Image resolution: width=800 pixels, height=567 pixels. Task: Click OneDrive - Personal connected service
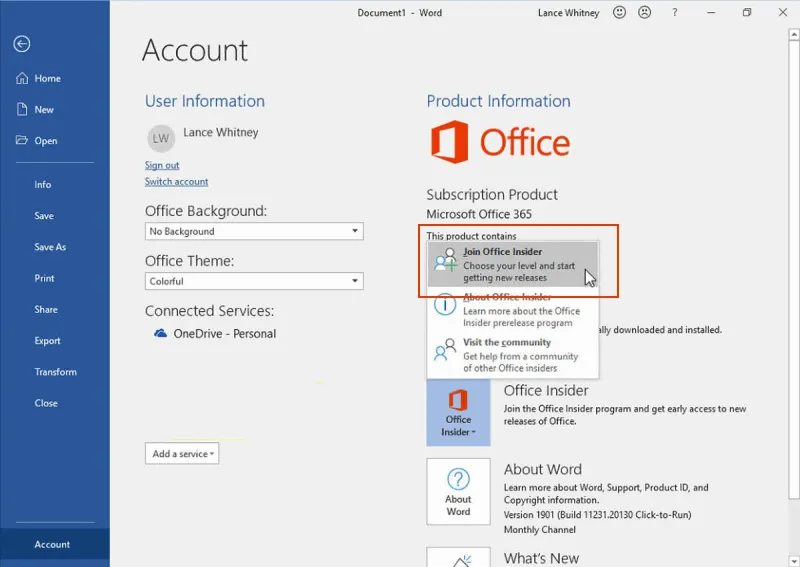(x=215, y=333)
